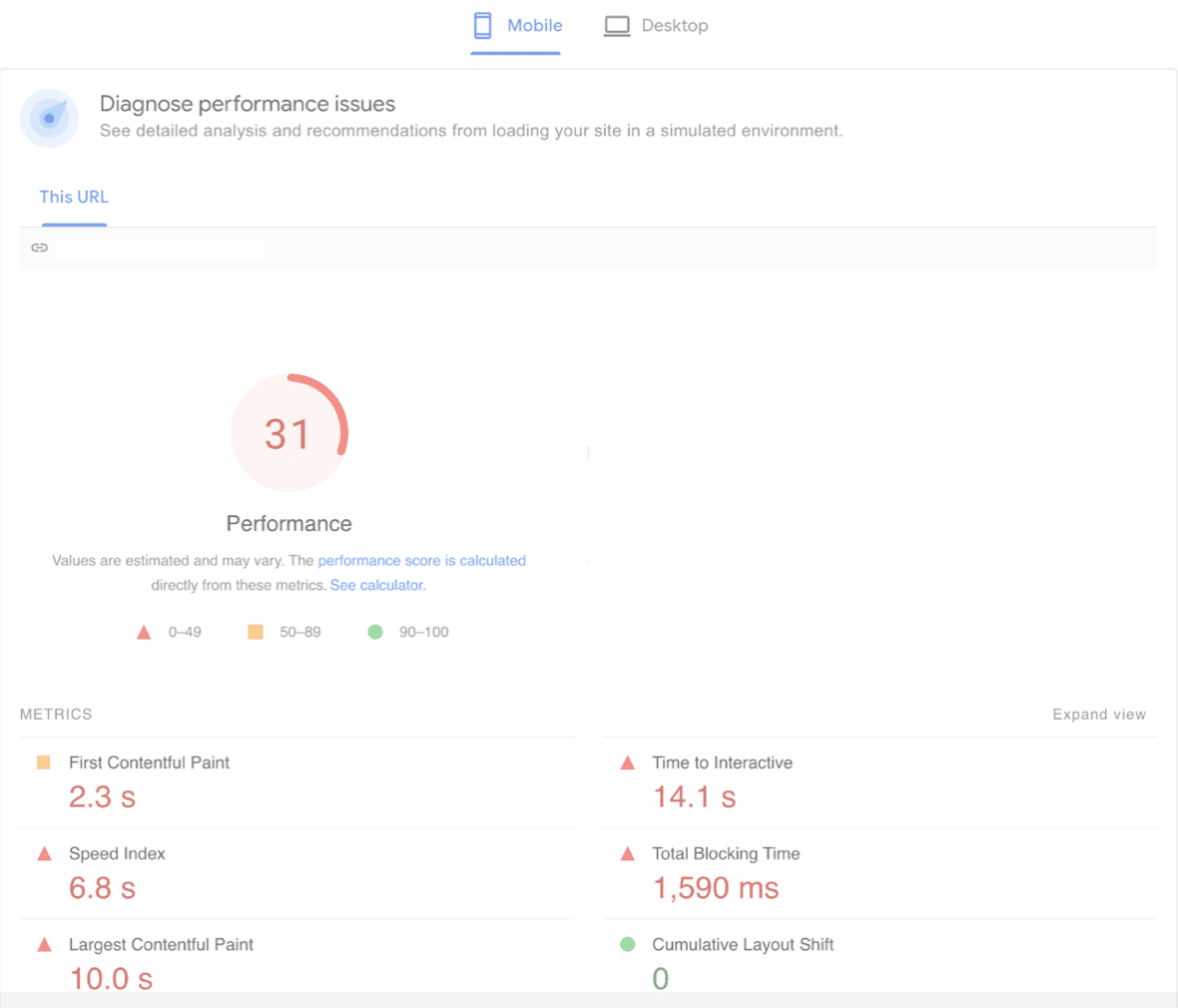The width and height of the screenshot is (1178, 1008).
Task: Click the 14.1 s value
Action: (694, 797)
